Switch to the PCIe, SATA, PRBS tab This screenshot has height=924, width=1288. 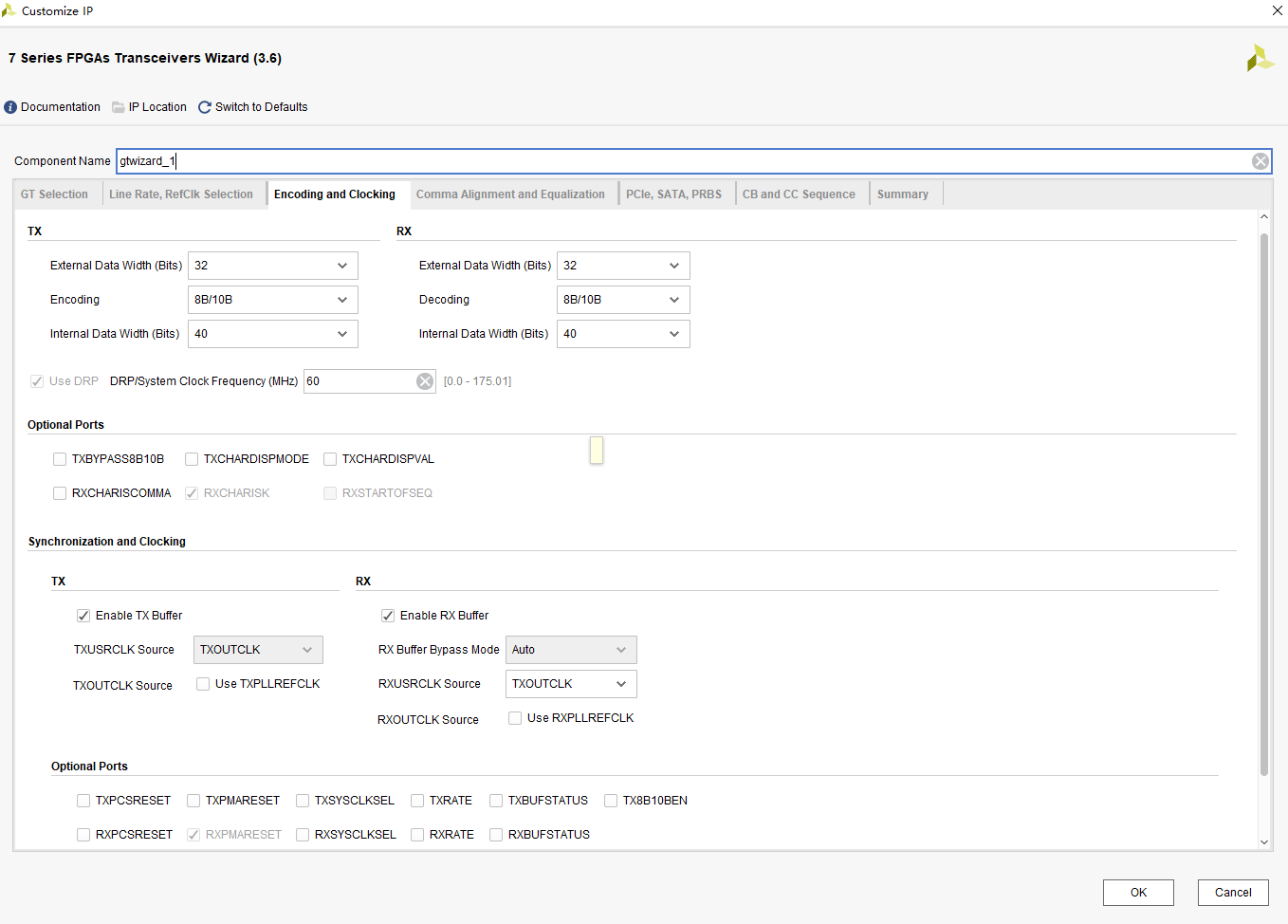click(x=673, y=194)
